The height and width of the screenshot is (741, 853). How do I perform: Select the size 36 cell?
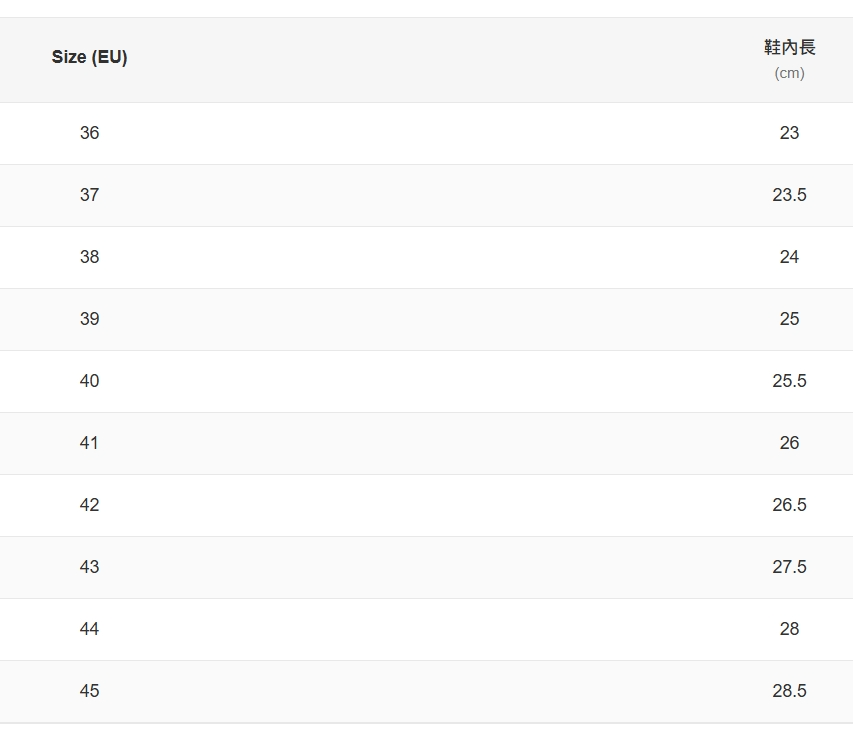pyautogui.click(x=89, y=133)
